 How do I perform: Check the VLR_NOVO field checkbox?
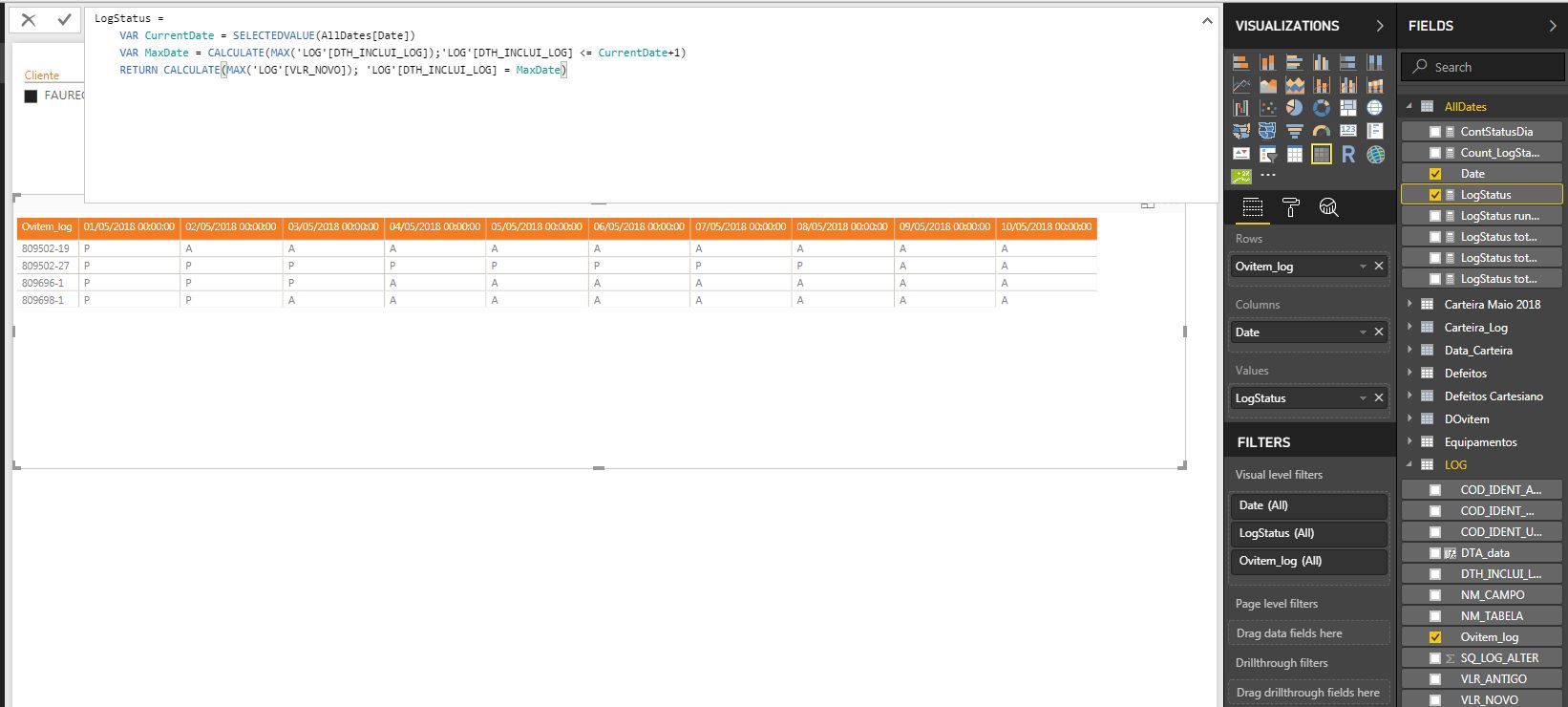(1435, 700)
